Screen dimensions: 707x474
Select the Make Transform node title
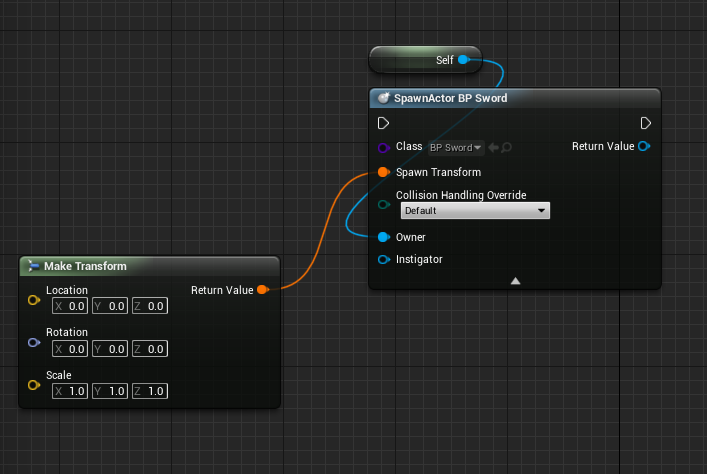tap(85, 266)
